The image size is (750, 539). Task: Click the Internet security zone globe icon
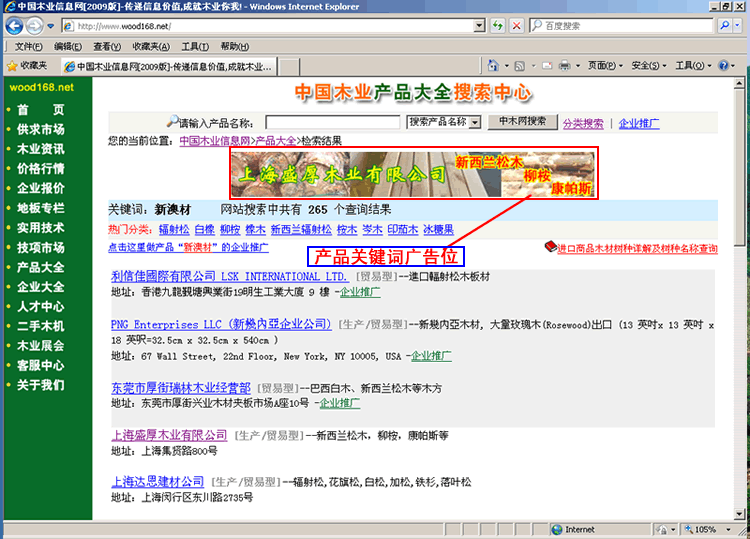(x=557, y=529)
